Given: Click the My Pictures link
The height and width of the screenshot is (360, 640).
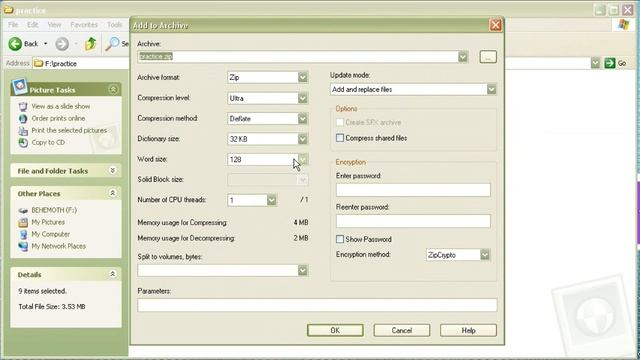Looking at the screenshot, I should tap(48, 222).
